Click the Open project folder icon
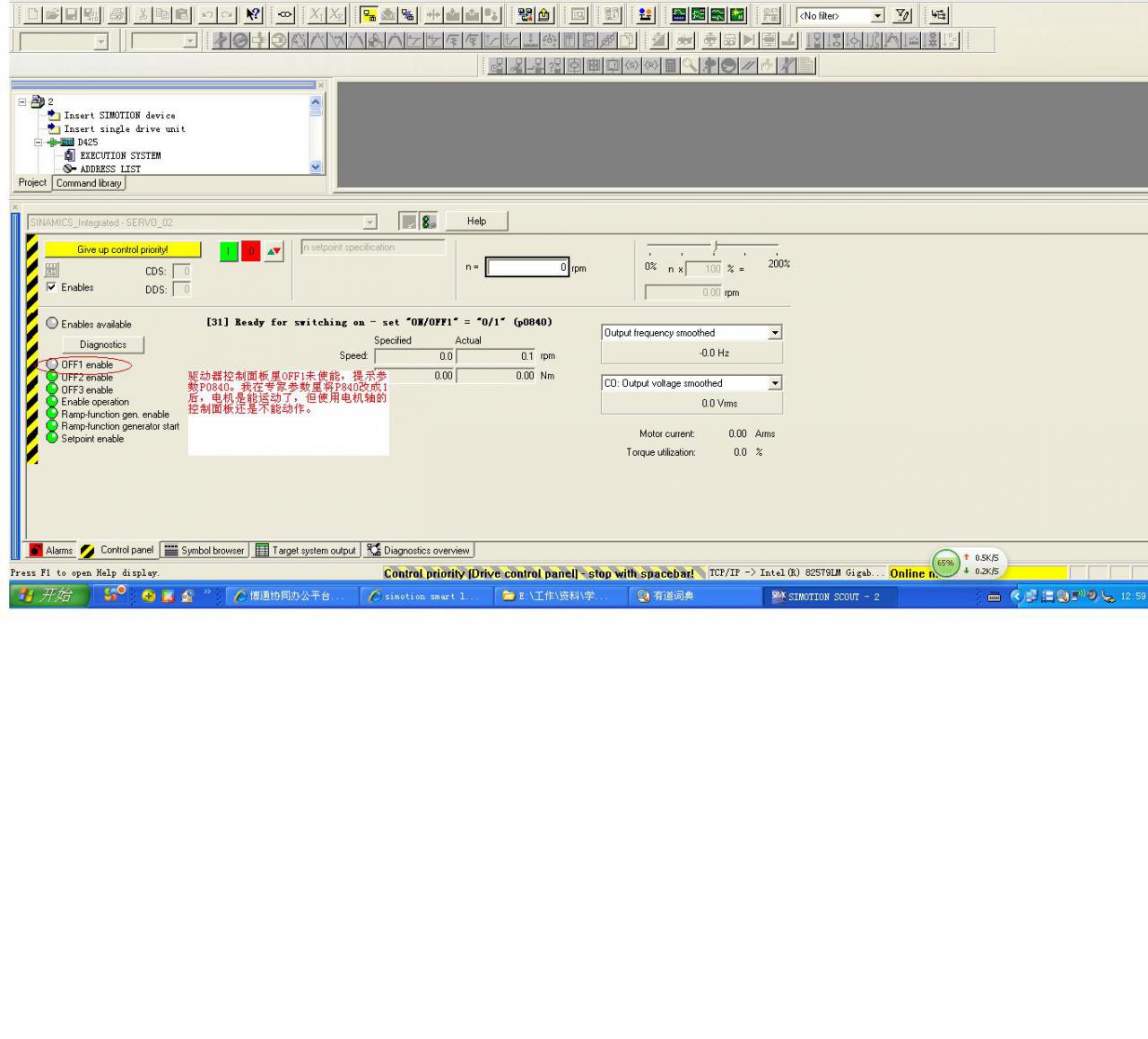Screen dimensions: 1148x1039 coord(52,14)
